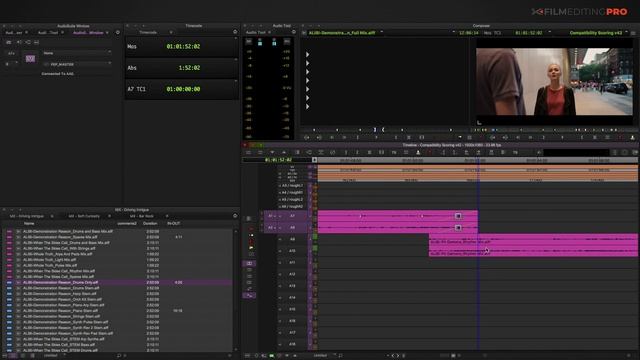Expand the last source monitor track triangle
The image size is (640, 360).
tap(307, 107)
